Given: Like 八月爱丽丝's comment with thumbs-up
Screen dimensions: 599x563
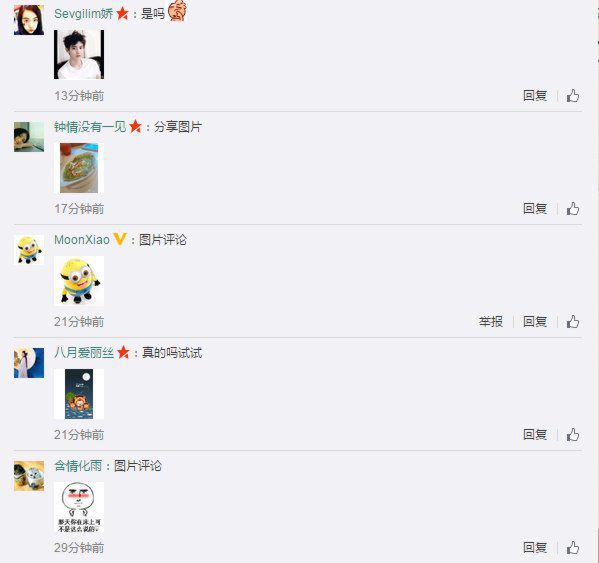Looking at the screenshot, I should [x=573, y=435].
